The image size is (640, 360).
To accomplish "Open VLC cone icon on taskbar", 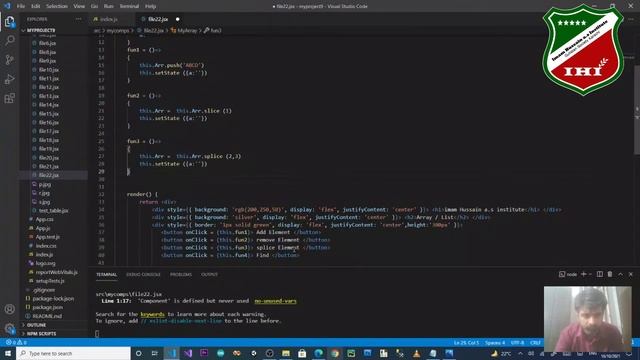I will click(x=416, y=353).
